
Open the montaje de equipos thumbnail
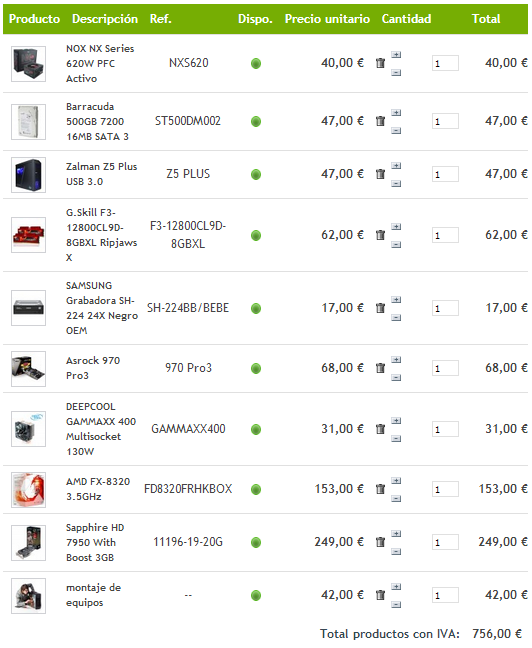[x=28, y=596]
